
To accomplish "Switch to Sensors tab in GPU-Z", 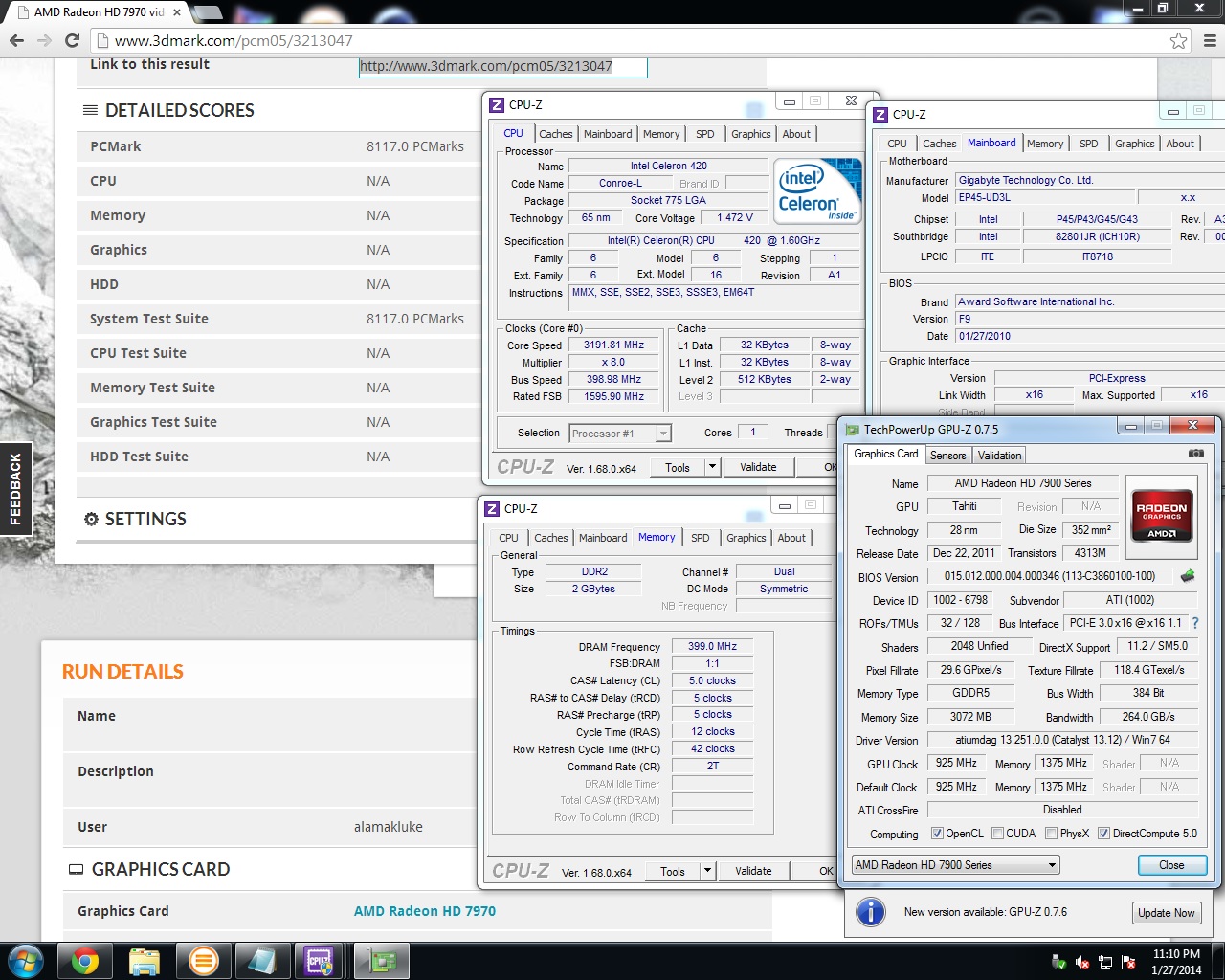I will tap(947, 456).
